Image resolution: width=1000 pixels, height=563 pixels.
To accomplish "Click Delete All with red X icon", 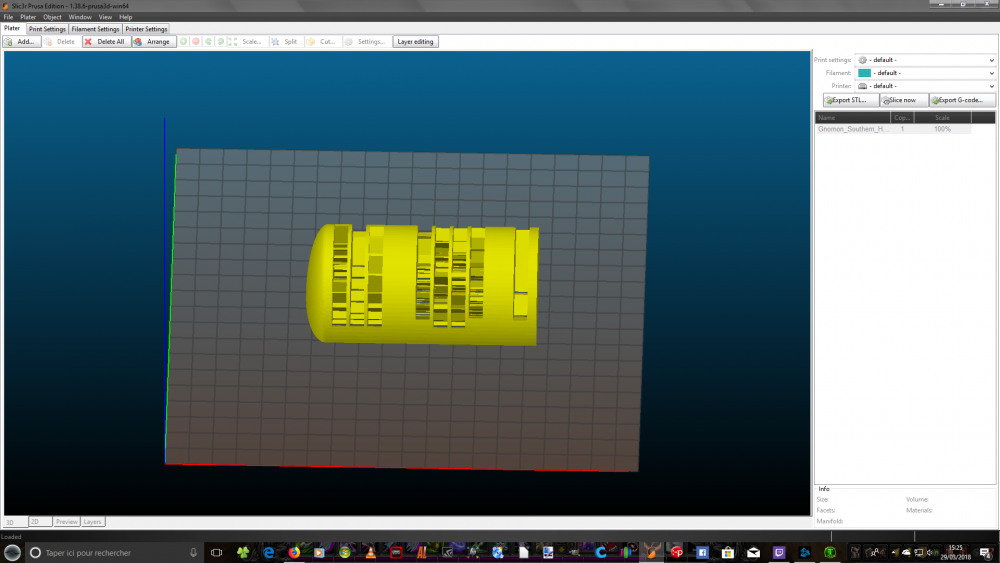I will tap(106, 41).
